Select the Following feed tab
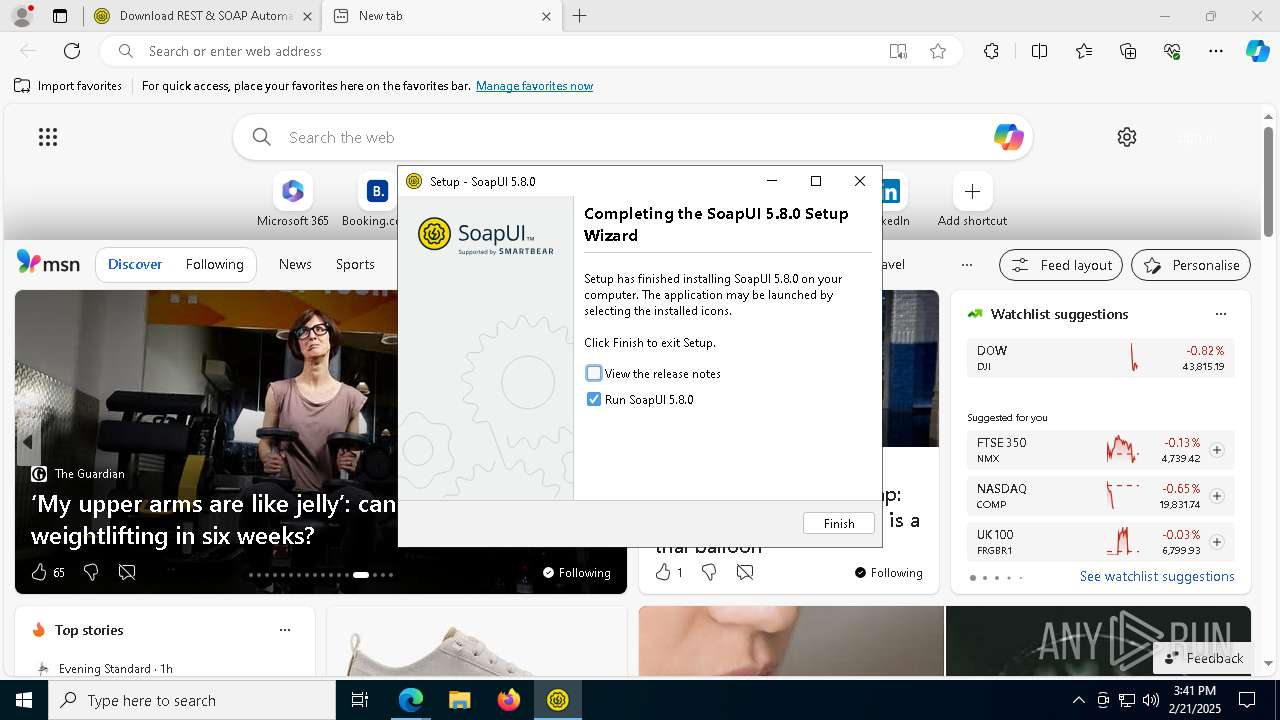 pos(214,264)
